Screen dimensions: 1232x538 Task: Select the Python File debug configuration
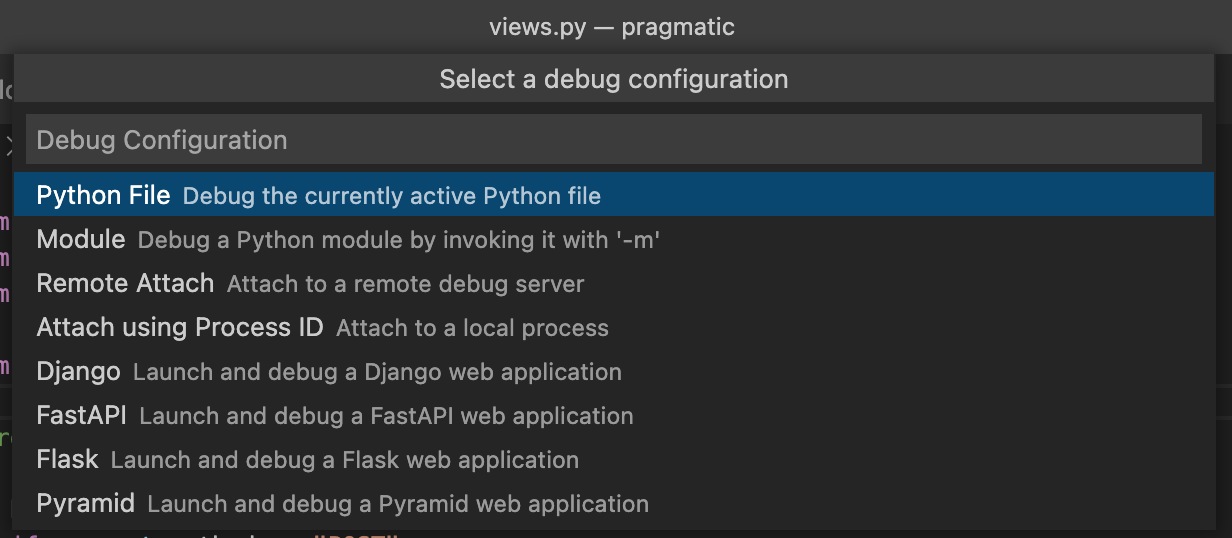[x=103, y=195]
